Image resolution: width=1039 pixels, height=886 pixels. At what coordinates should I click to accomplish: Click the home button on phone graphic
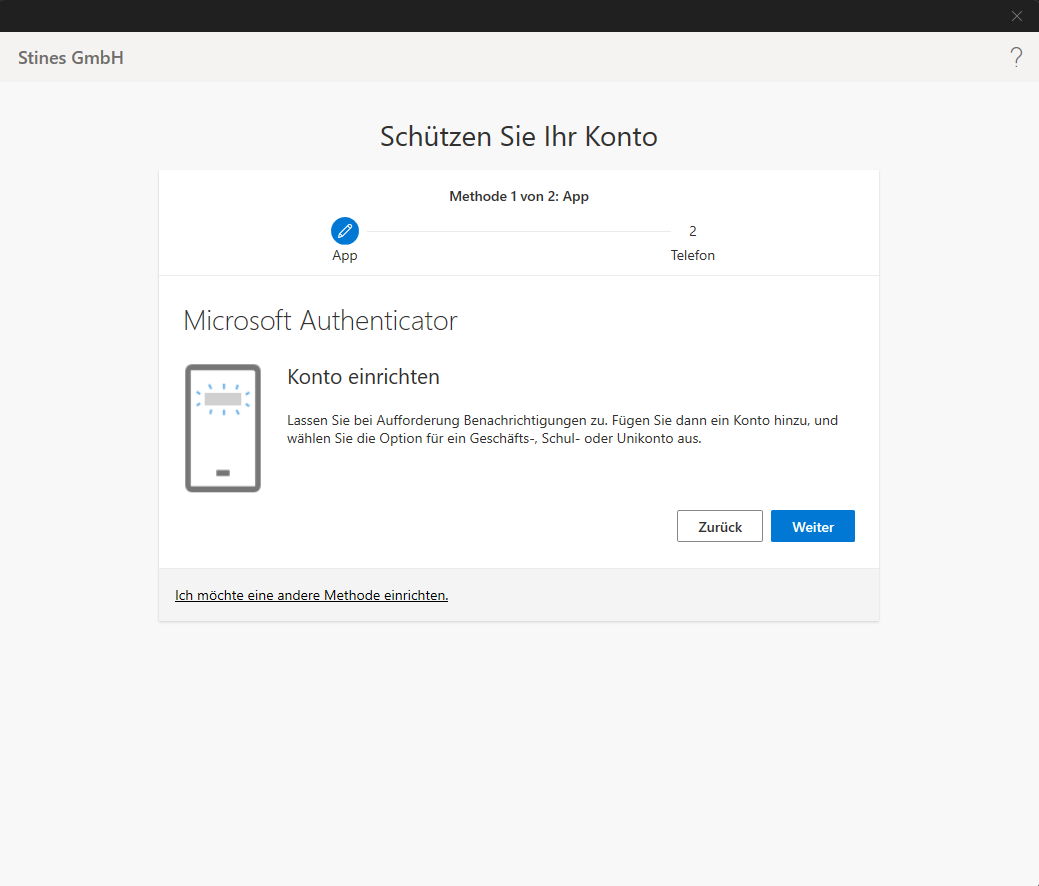point(223,472)
